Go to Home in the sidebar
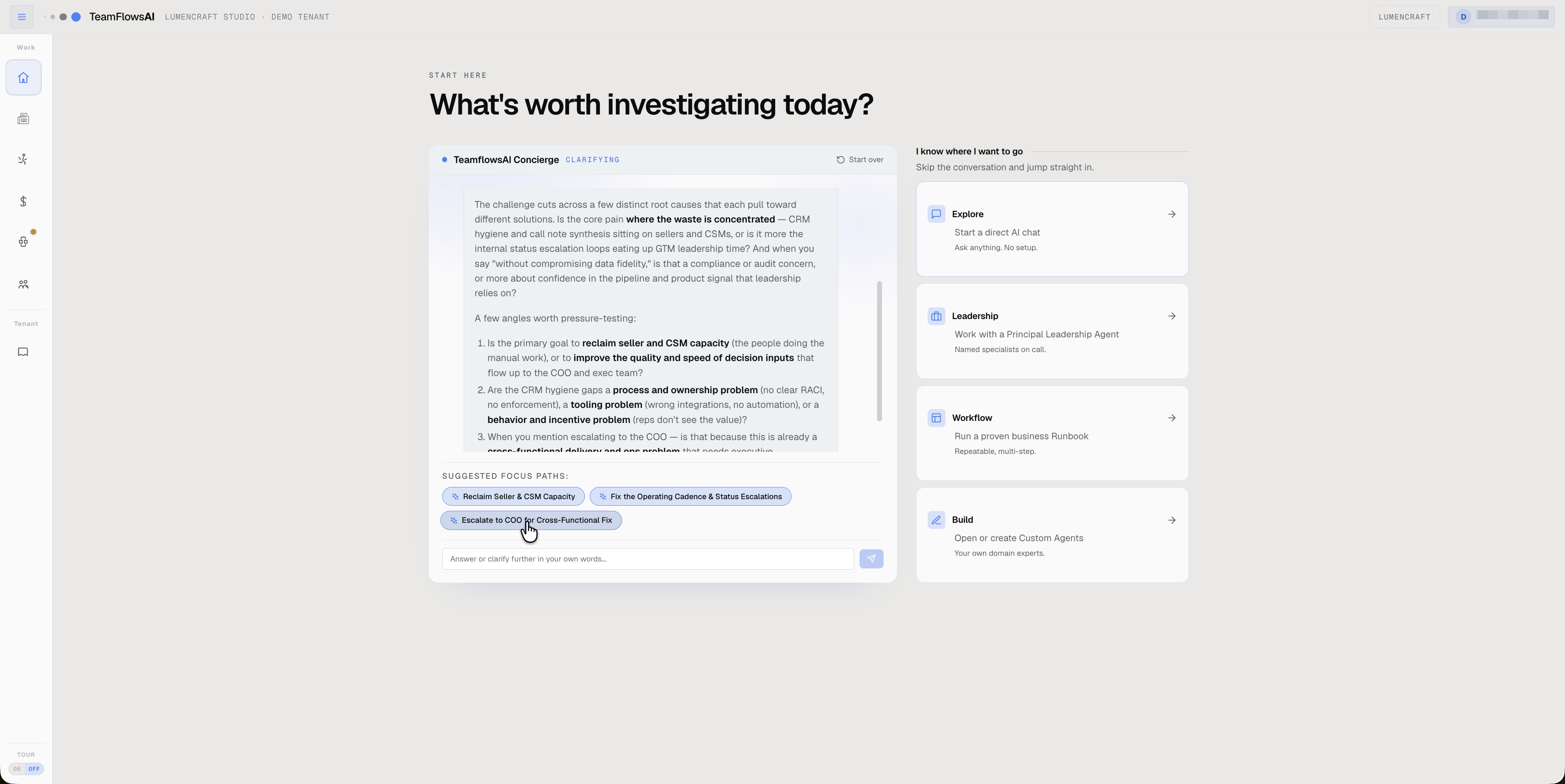The image size is (1565, 784). (x=24, y=78)
